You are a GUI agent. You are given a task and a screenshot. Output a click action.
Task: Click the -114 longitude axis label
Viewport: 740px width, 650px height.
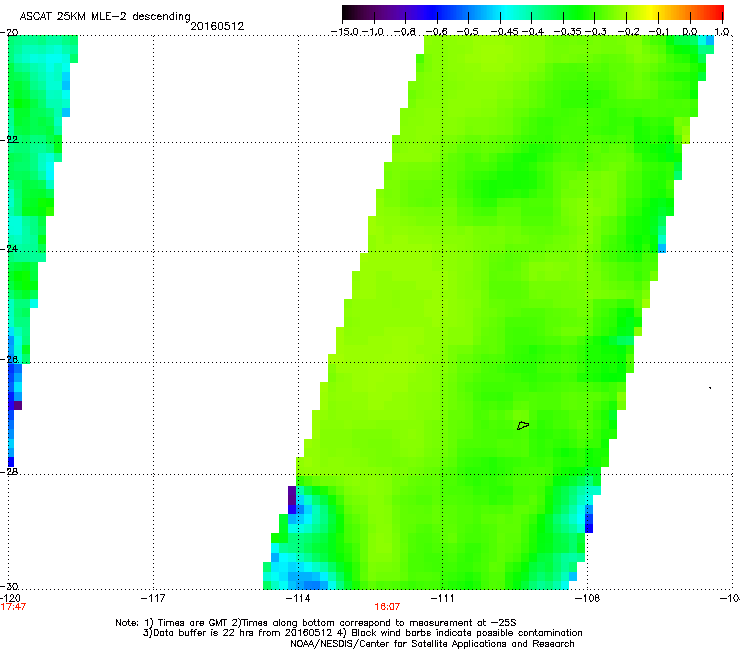pos(298,599)
